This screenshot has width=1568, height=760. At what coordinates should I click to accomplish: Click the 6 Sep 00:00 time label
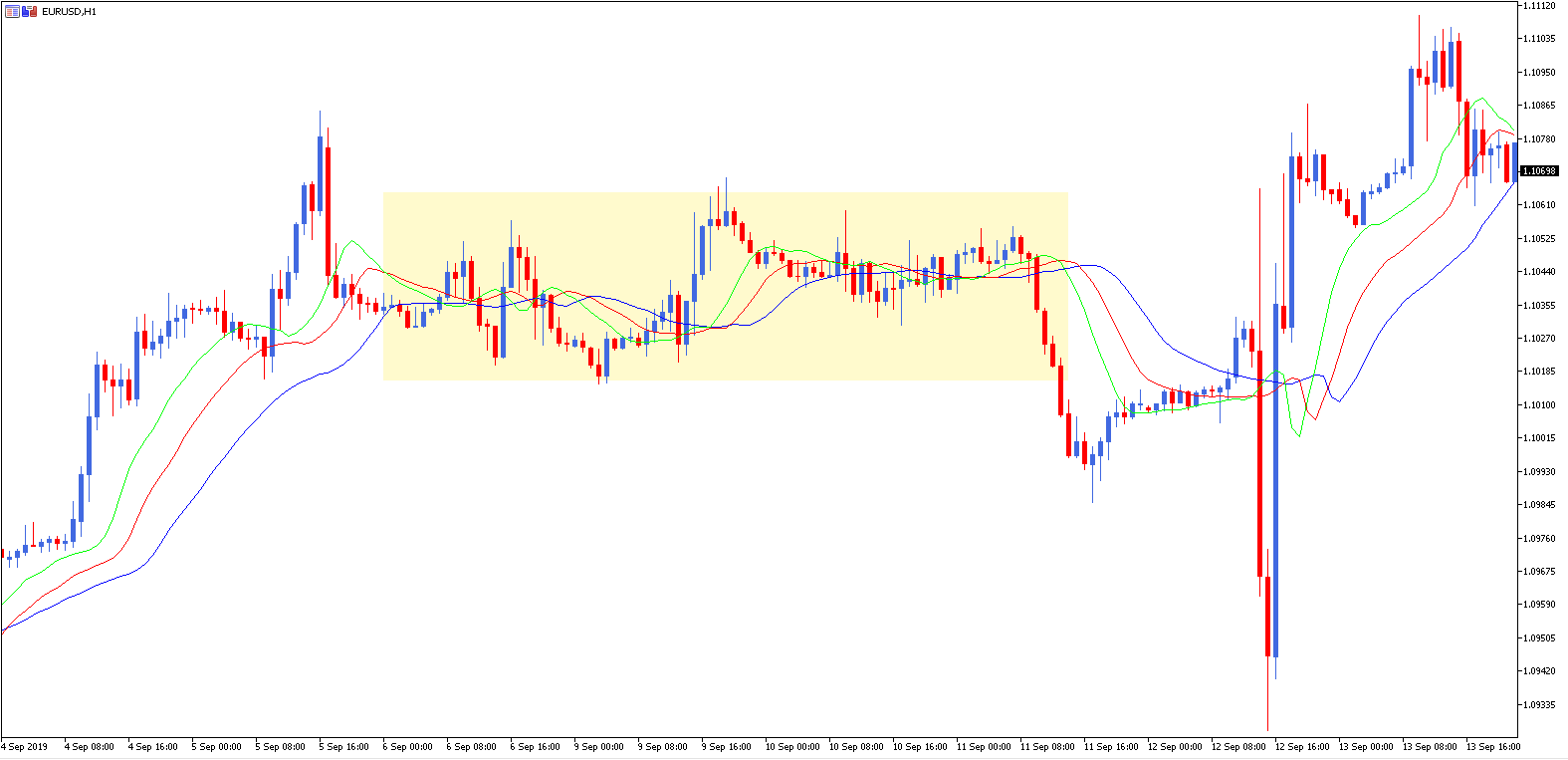(407, 746)
